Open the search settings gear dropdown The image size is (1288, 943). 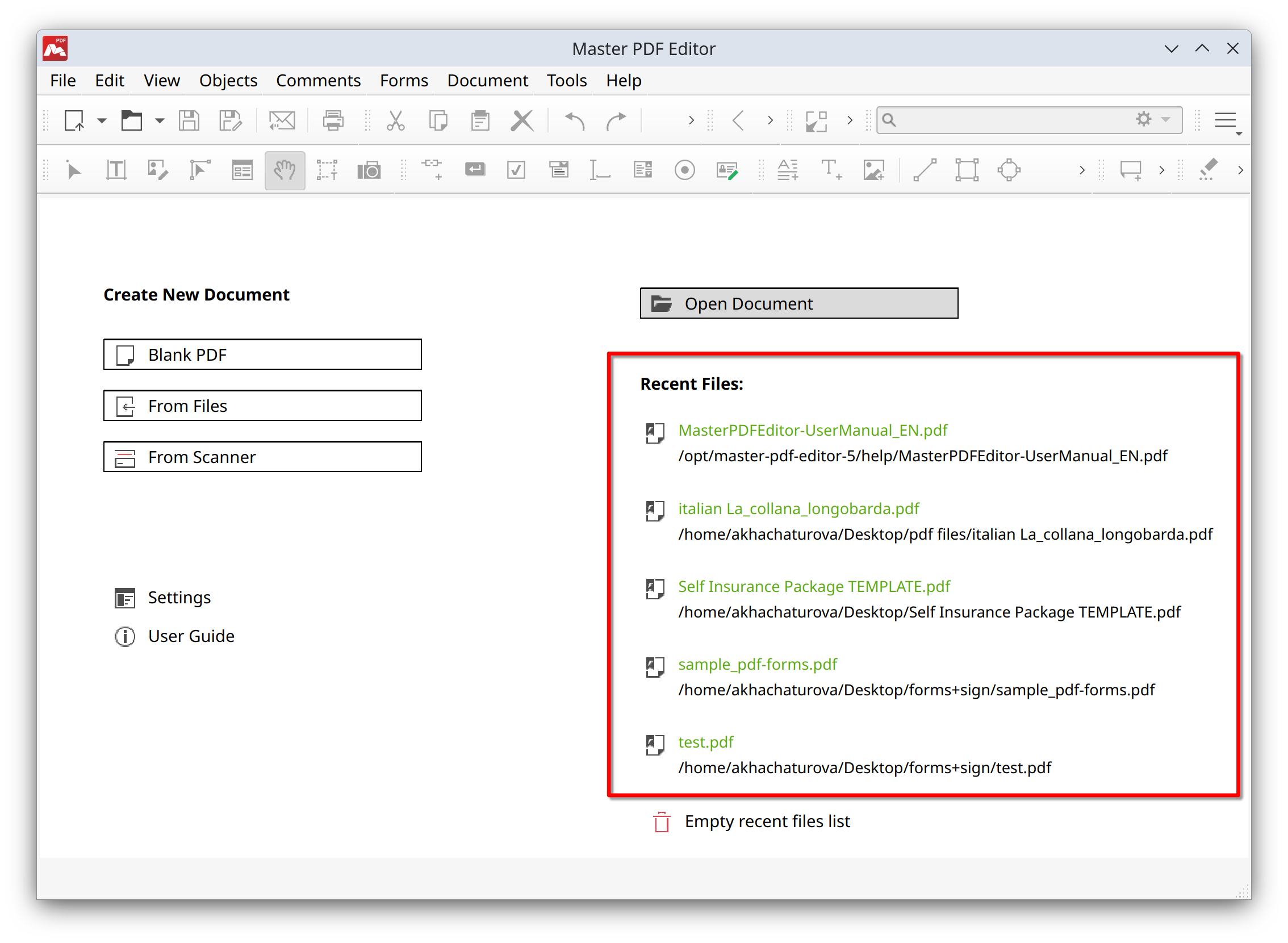[x=1153, y=119]
